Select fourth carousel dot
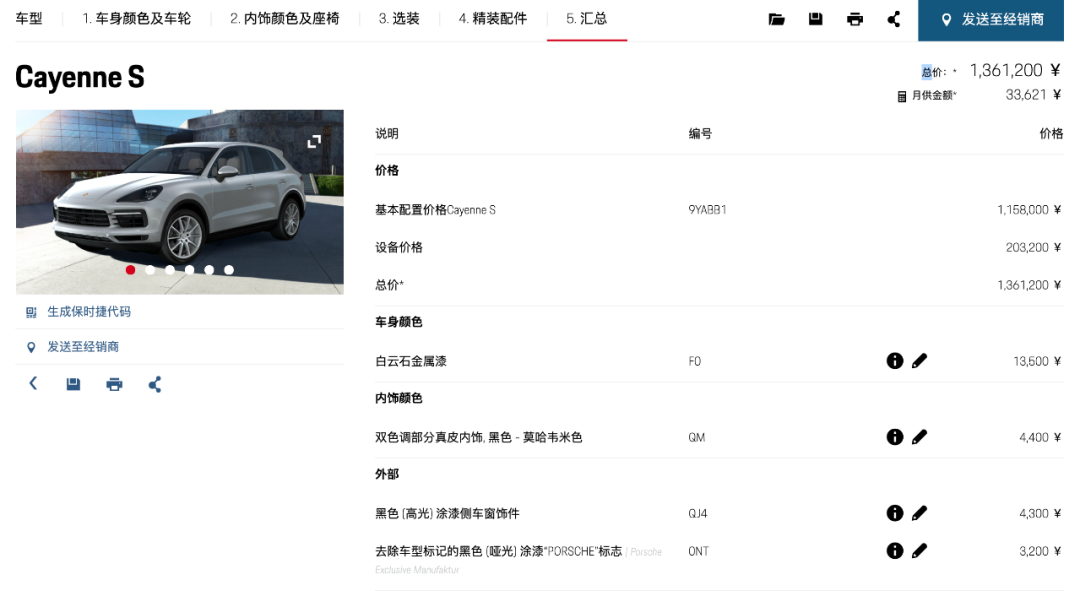This screenshot has height=591, width=1080. pyautogui.click(x=189, y=270)
